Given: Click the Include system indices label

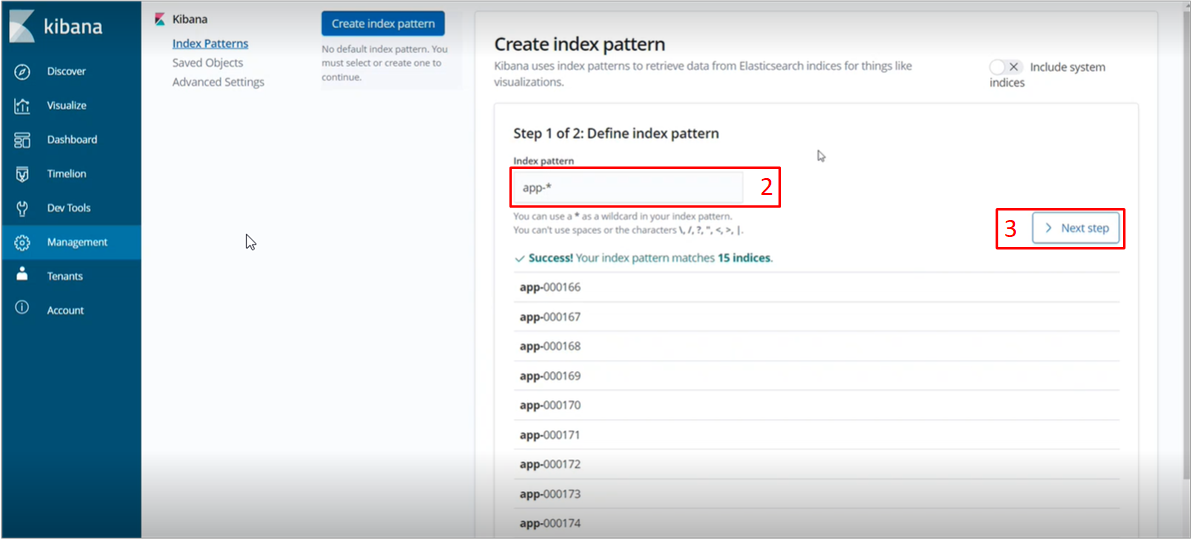Looking at the screenshot, I should click(x=1048, y=75).
